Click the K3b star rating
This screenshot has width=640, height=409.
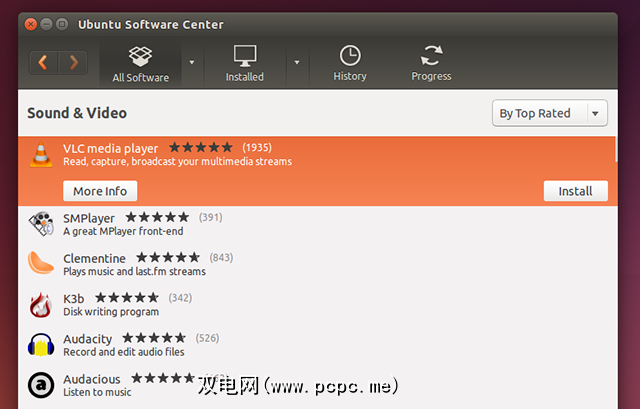click(127, 298)
